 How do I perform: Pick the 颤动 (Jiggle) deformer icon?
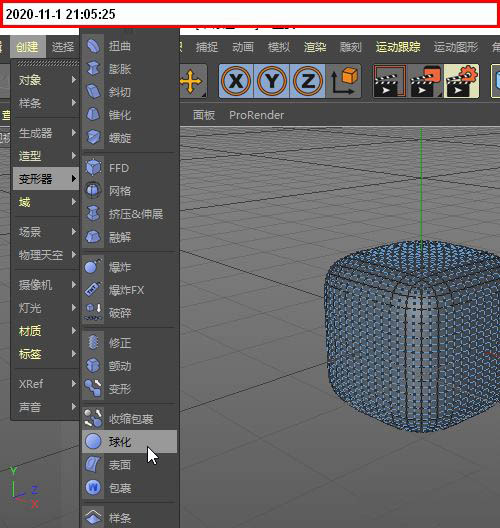click(x=93, y=366)
